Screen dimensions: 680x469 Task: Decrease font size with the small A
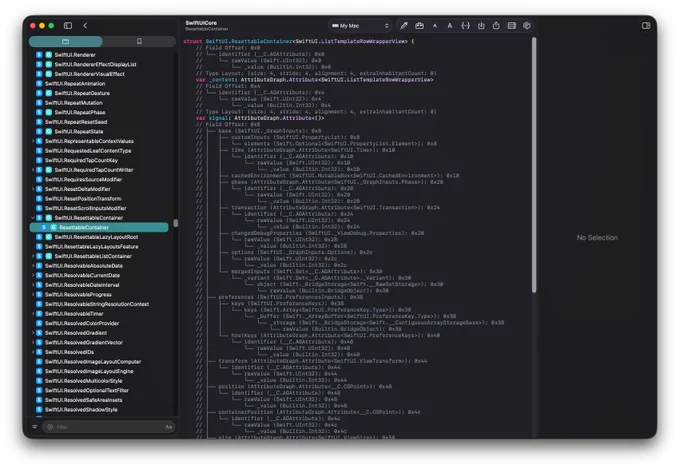(x=435, y=26)
